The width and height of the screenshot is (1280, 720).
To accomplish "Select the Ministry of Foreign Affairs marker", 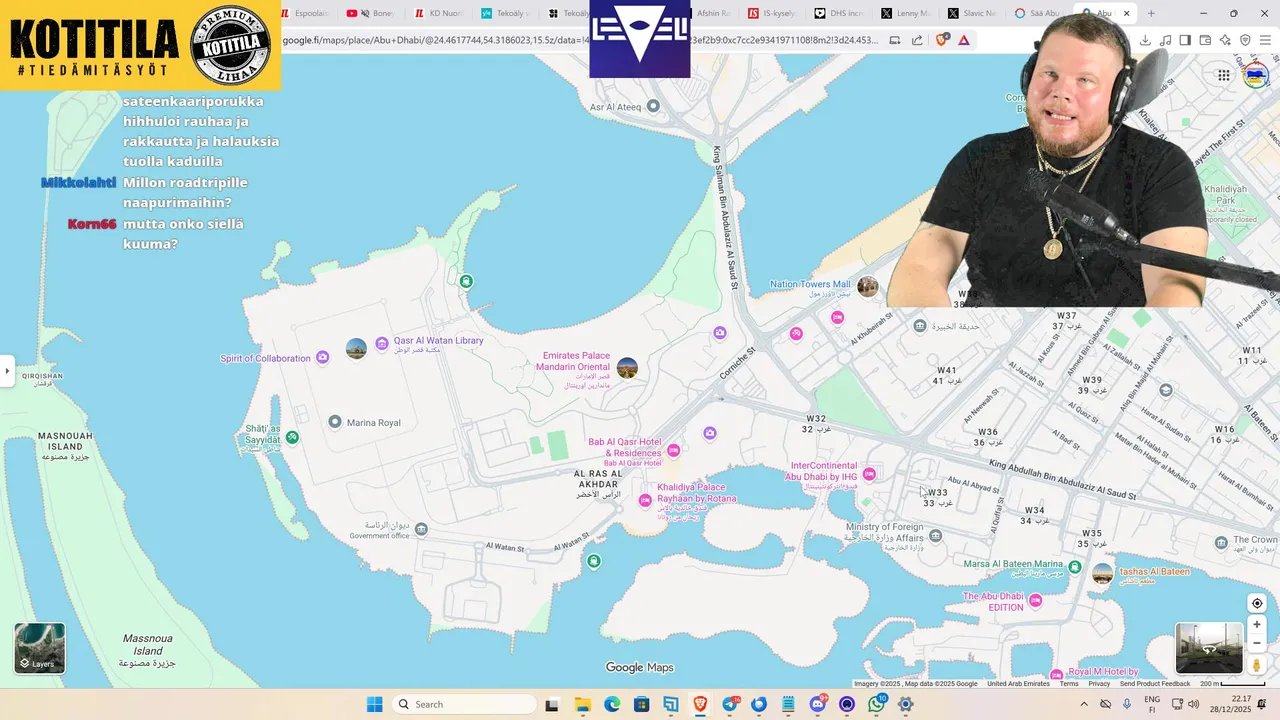I will 935,536.
